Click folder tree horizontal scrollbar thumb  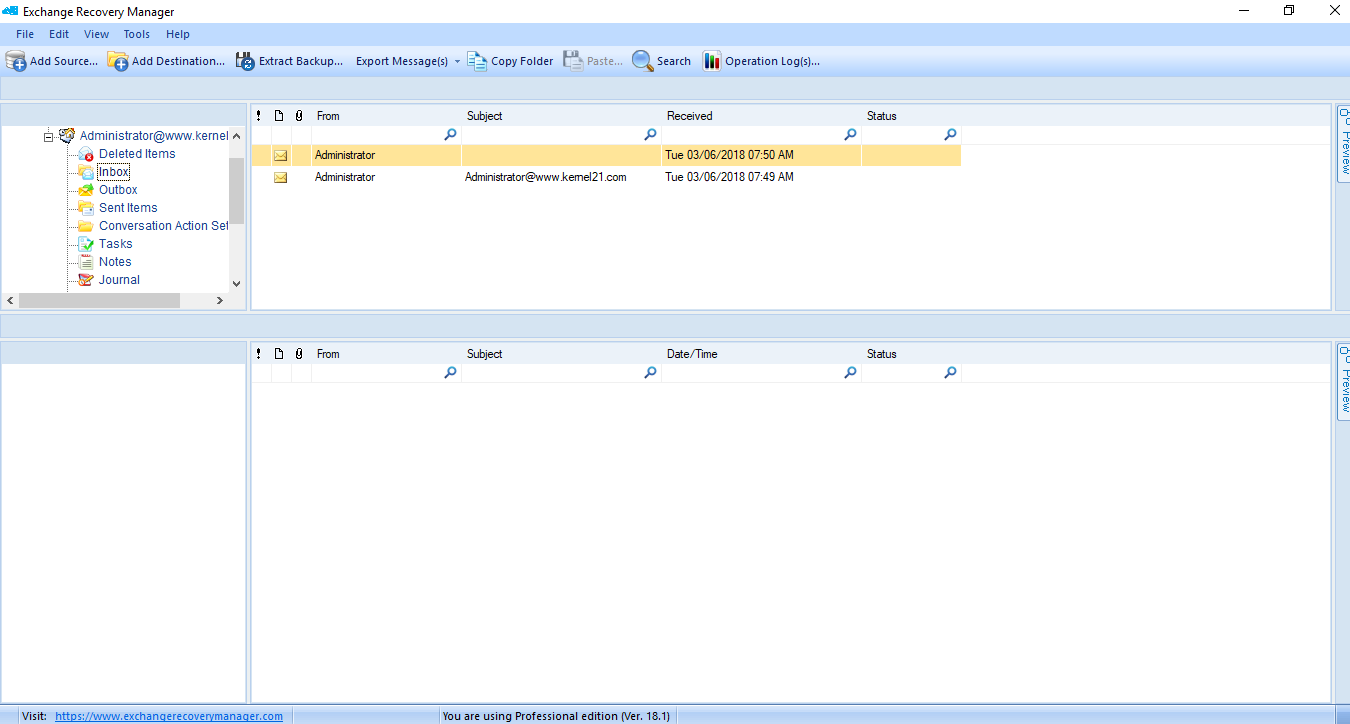pos(99,300)
